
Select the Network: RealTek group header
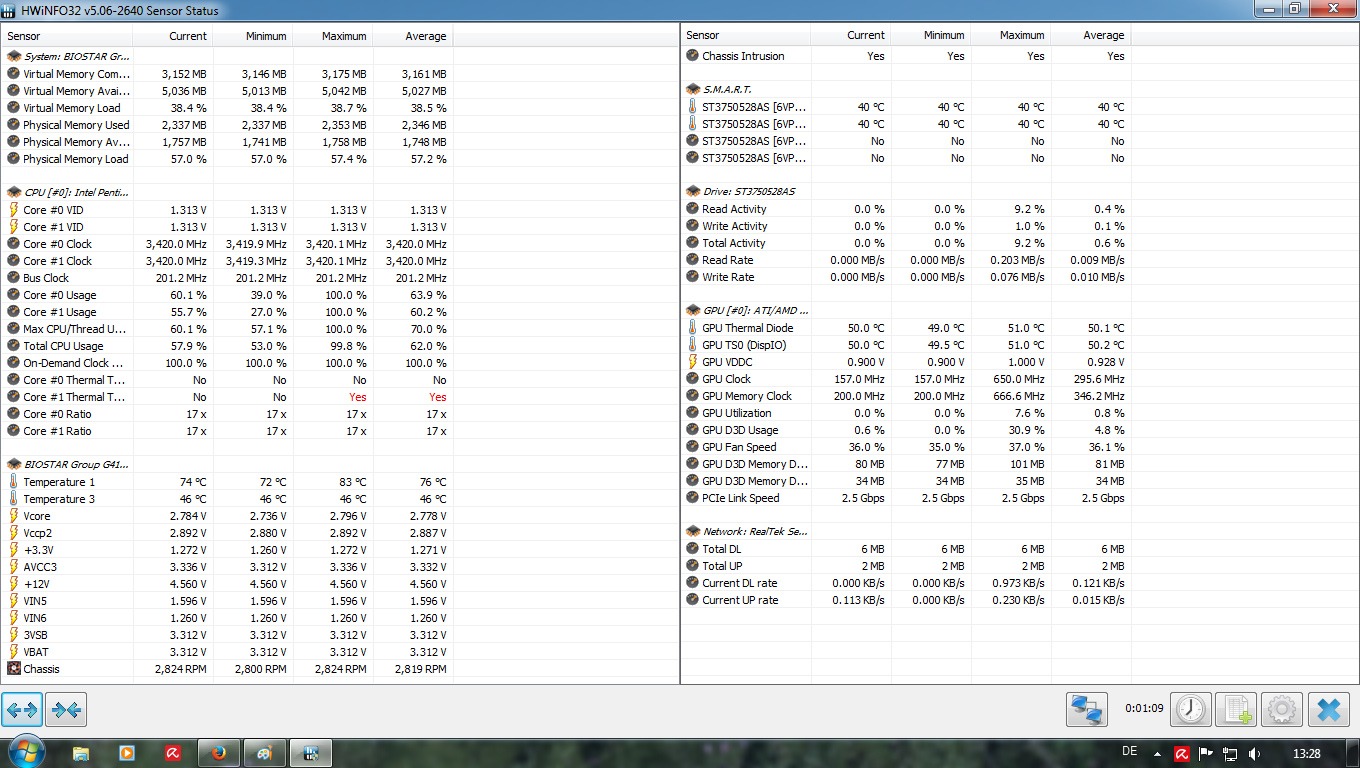[x=906, y=532]
